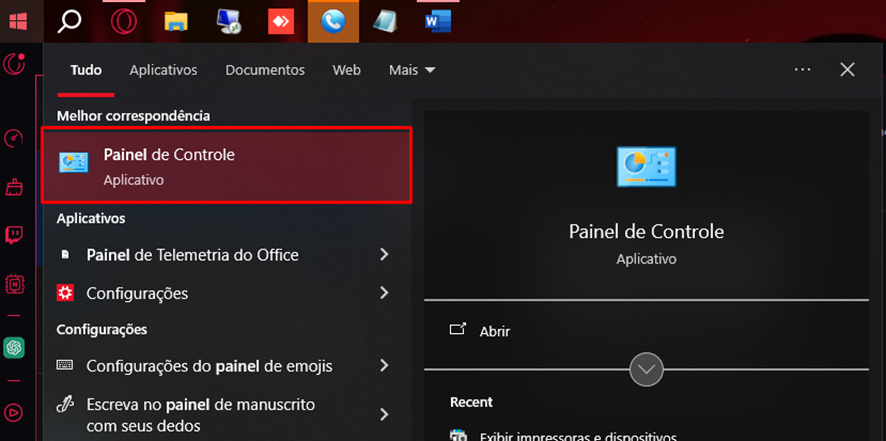This screenshot has width=886, height=441.
Task: Open AnyDesk red icon in taskbar
Action: tap(281, 21)
